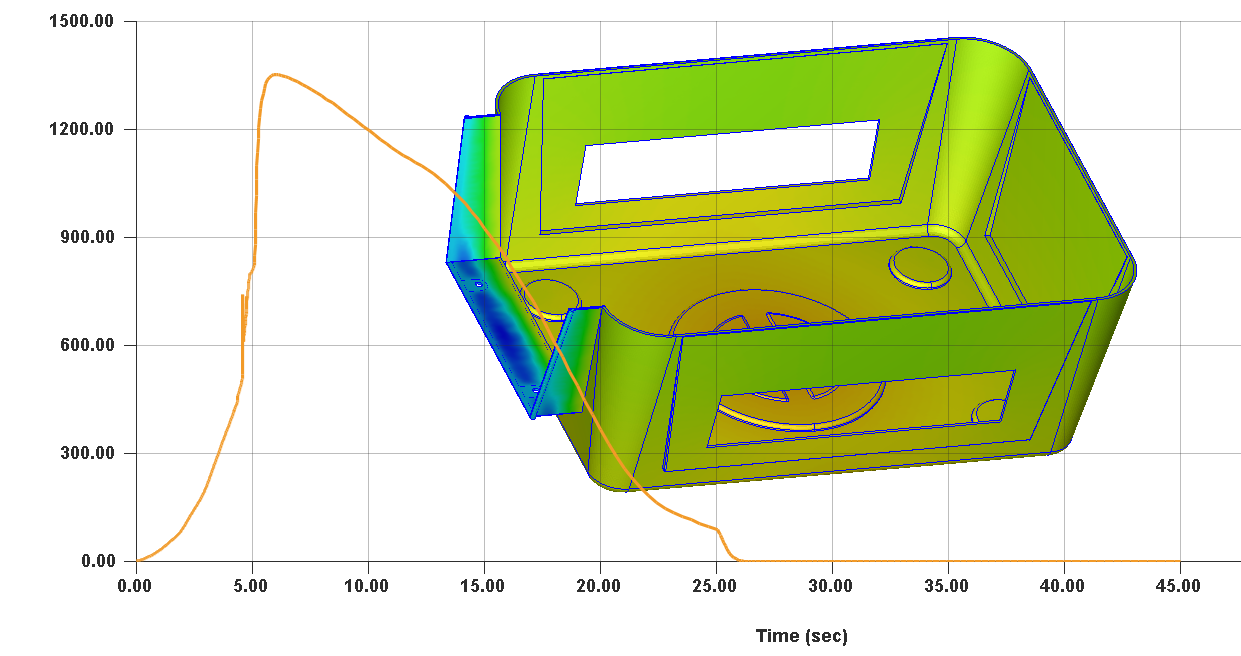Click the Time (sec) axis title
1241x656 pixels.
coord(801,636)
